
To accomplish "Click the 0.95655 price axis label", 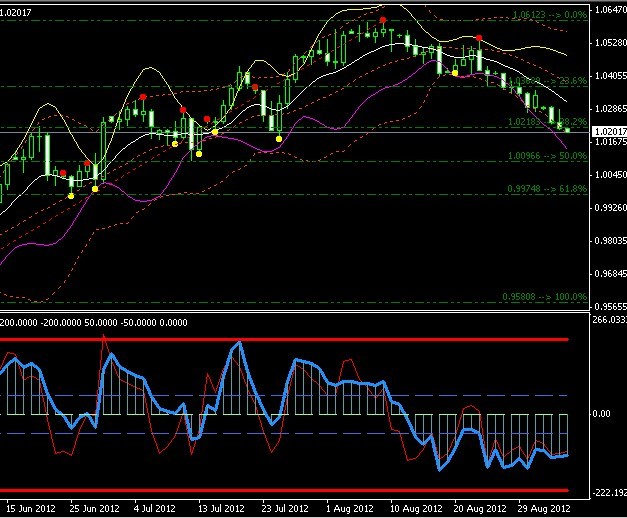I will tap(611, 307).
